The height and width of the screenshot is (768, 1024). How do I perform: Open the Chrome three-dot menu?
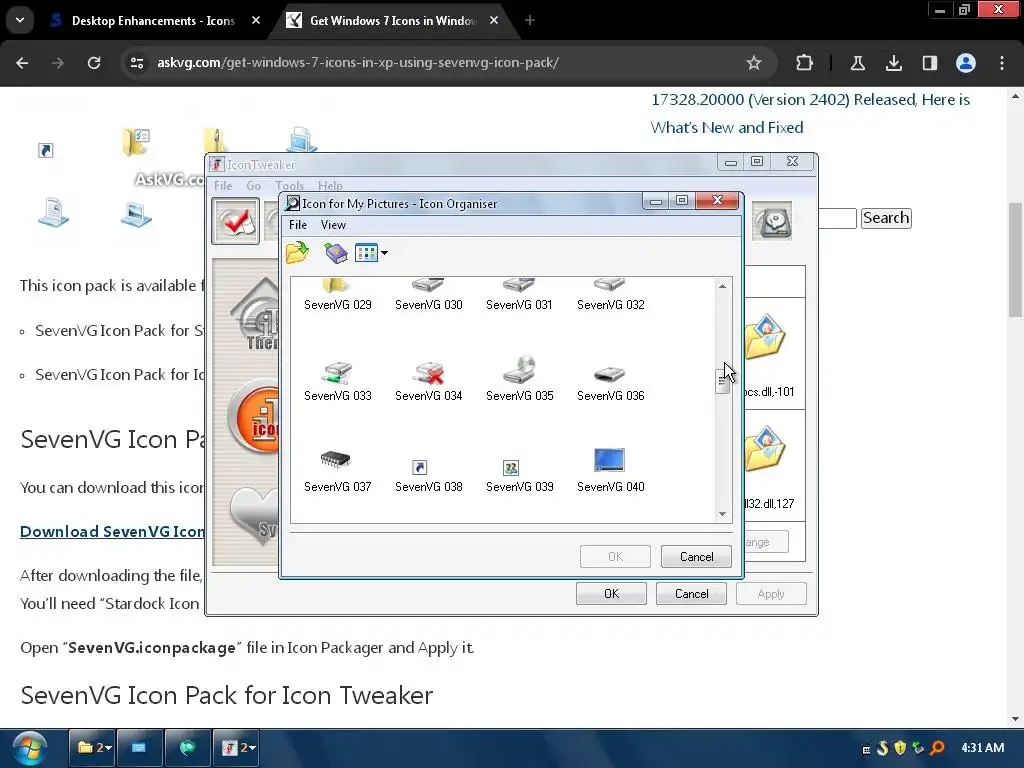[1002, 63]
